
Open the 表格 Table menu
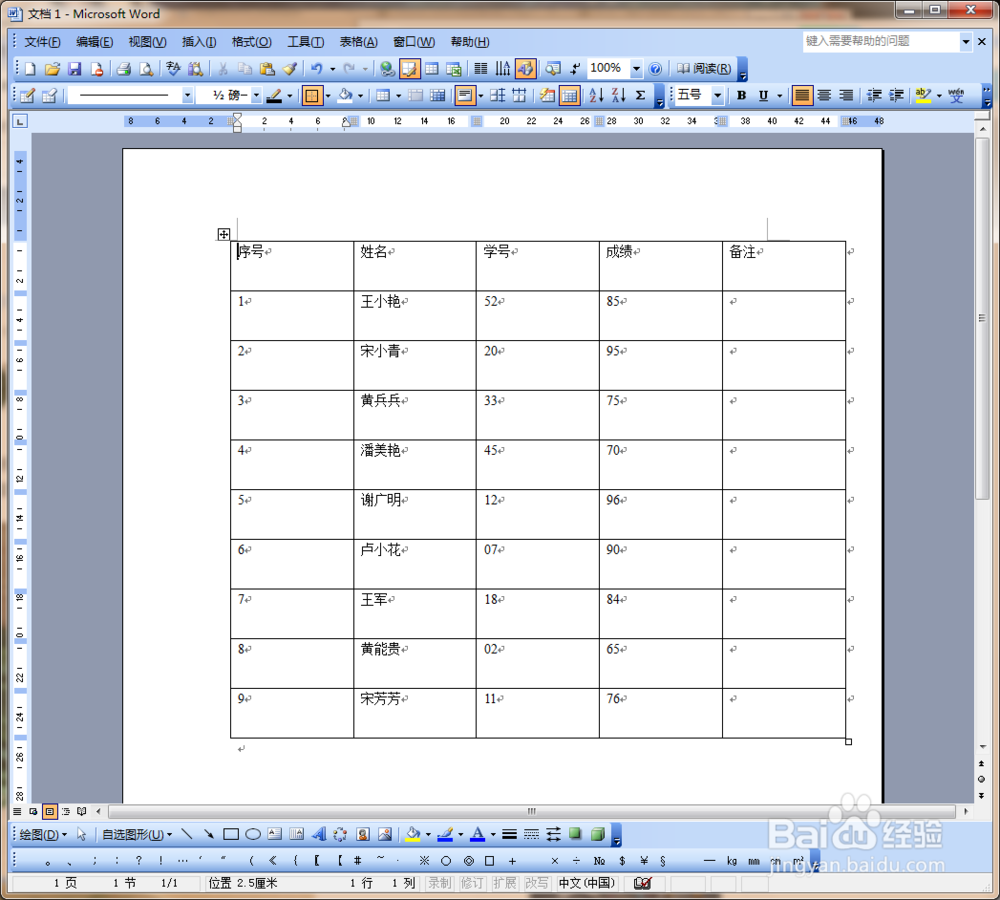pyautogui.click(x=358, y=42)
